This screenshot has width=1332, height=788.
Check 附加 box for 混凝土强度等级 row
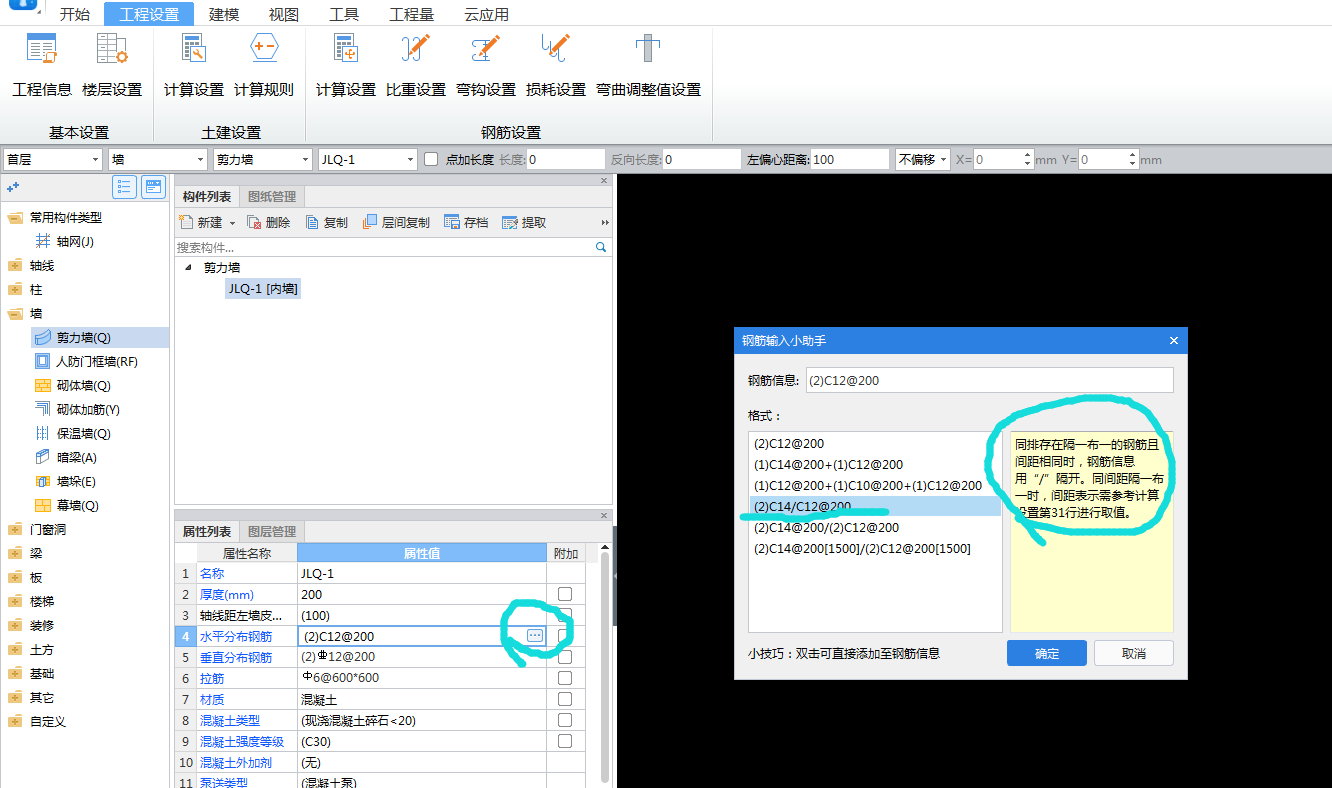pyautogui.click(x=565, y=741)
